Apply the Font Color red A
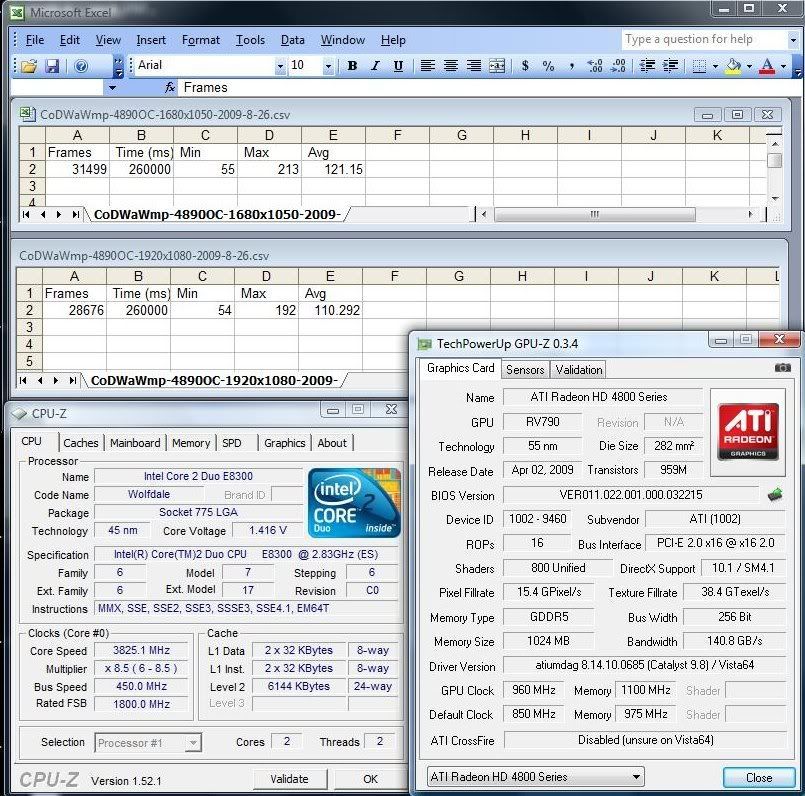 coord(767,66)
